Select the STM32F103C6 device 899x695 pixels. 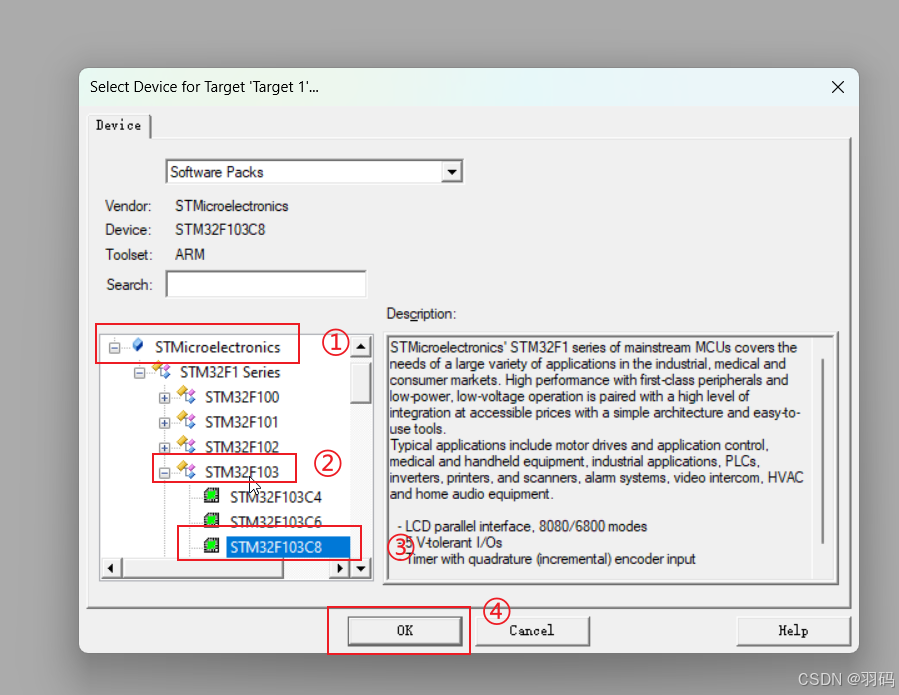pos(276,522)
